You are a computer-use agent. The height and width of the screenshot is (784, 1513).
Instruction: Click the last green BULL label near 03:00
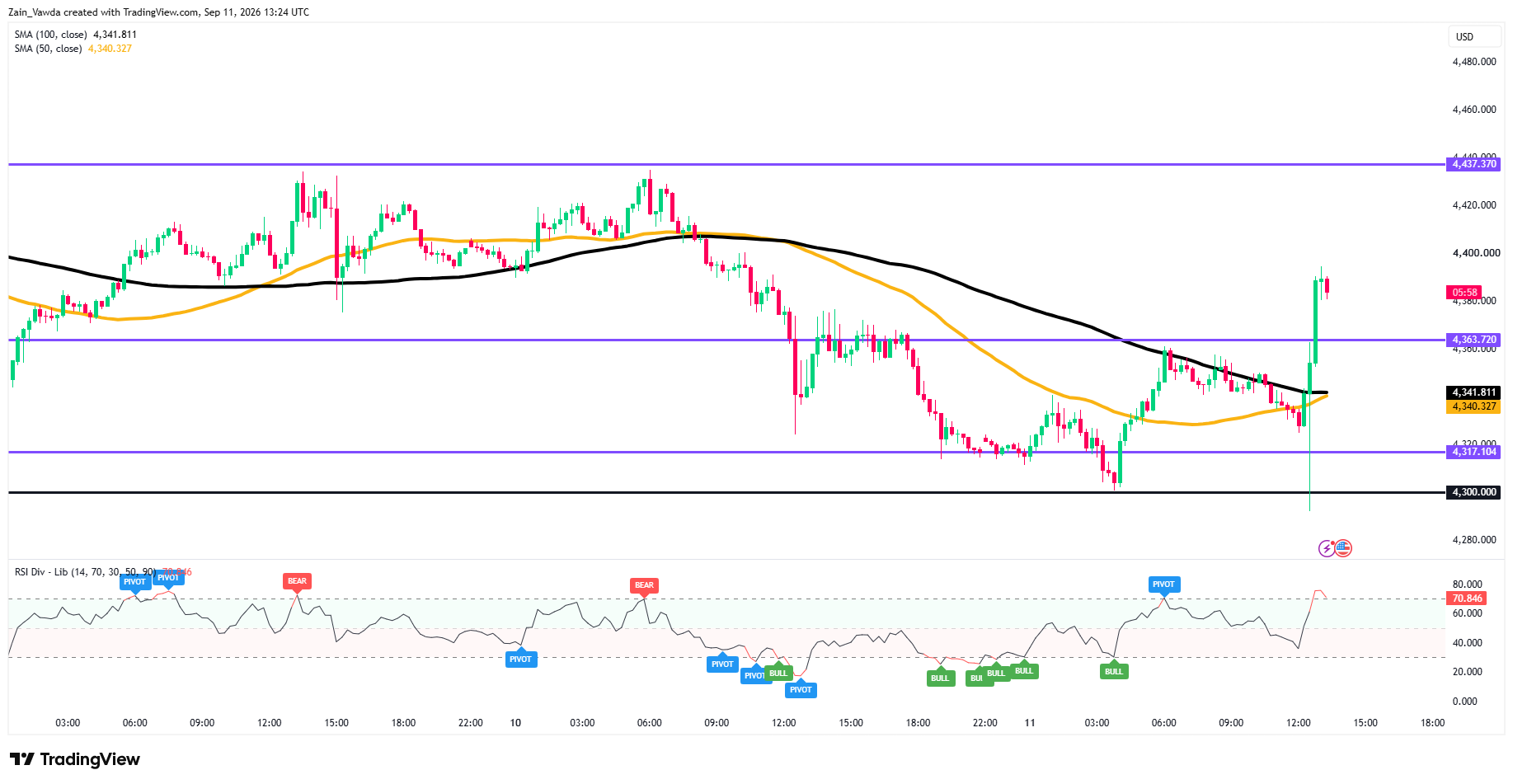(x=1114, y=672)
